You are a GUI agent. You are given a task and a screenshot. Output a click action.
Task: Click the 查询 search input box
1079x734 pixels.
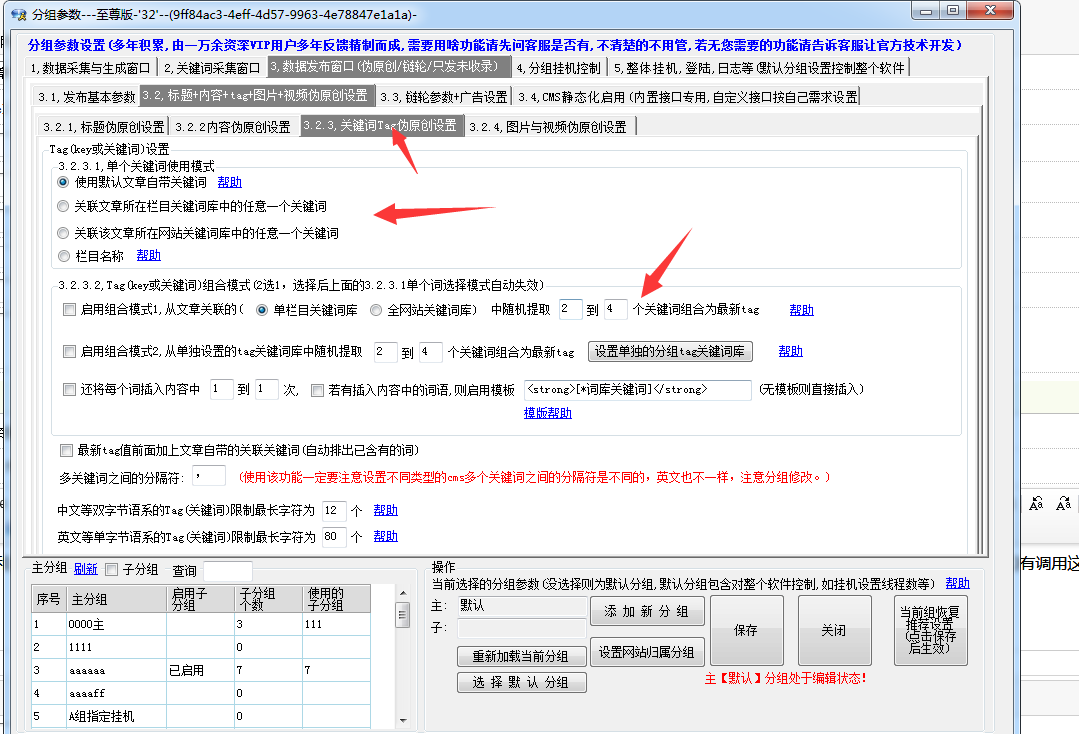[228, 571]
